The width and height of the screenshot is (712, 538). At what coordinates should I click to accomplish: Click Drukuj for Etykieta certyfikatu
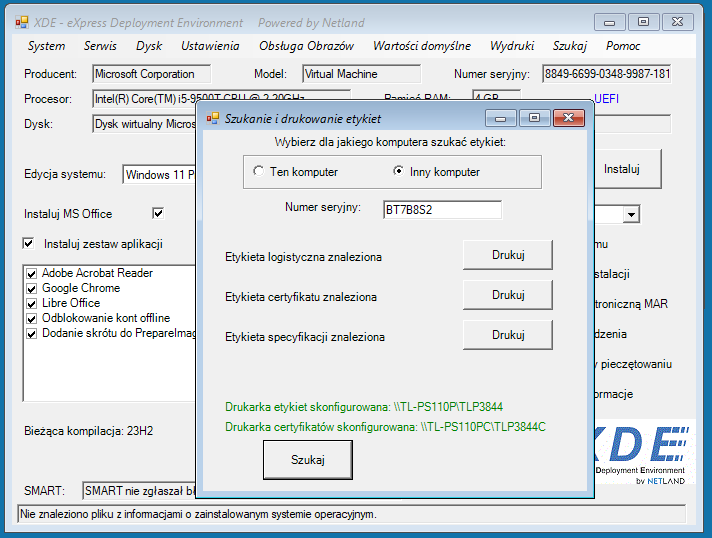click(507, 295)
